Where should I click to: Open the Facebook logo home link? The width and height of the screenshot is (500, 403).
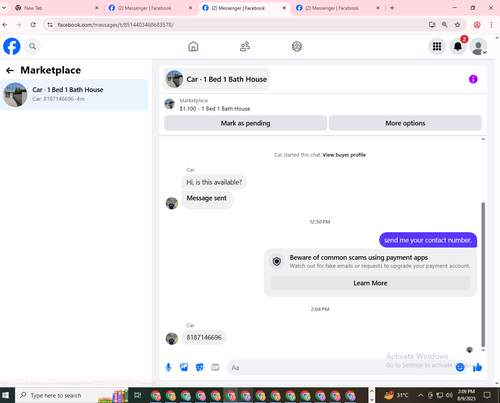(12, 46)
